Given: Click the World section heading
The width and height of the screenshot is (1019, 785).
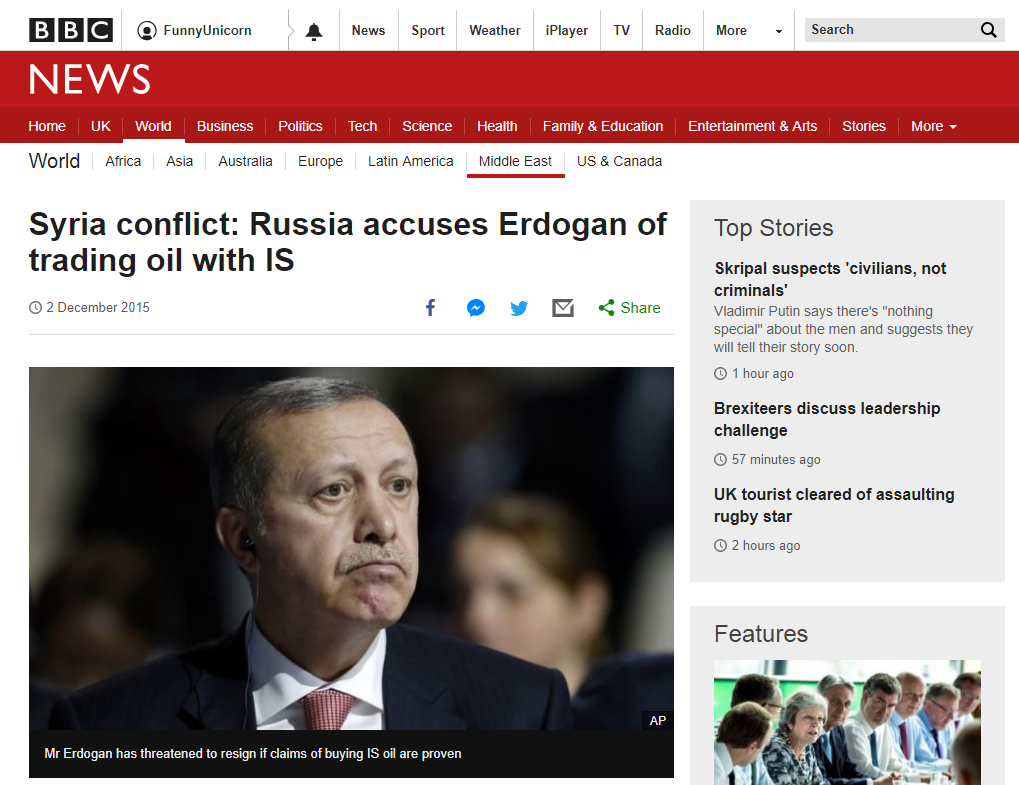Looking at the screenshot, I should point(55,161).
